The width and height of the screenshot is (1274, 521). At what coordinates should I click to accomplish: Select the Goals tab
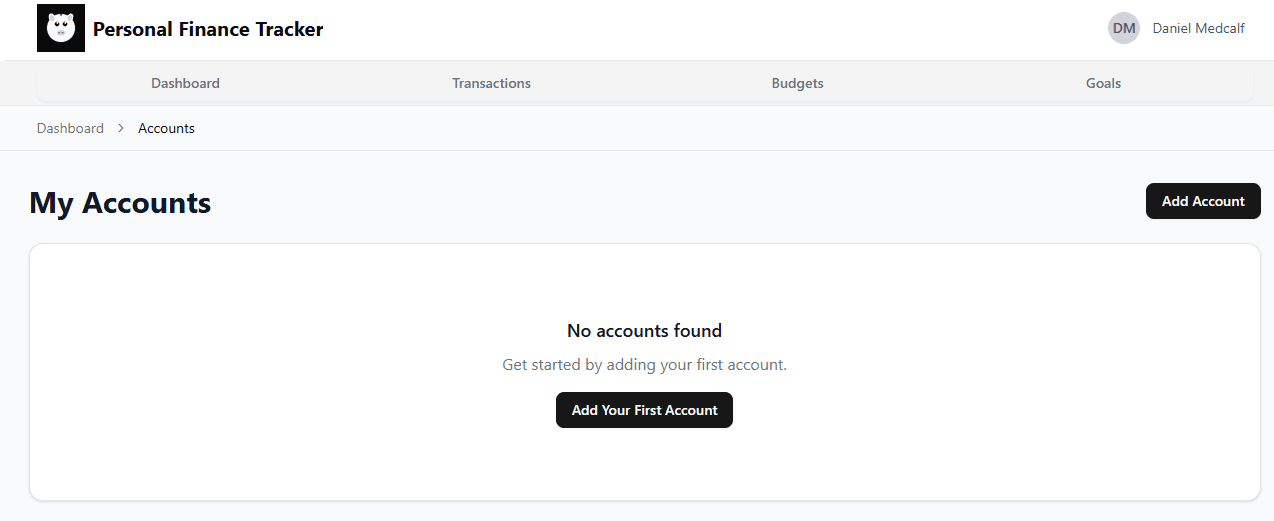point(1103,84)
